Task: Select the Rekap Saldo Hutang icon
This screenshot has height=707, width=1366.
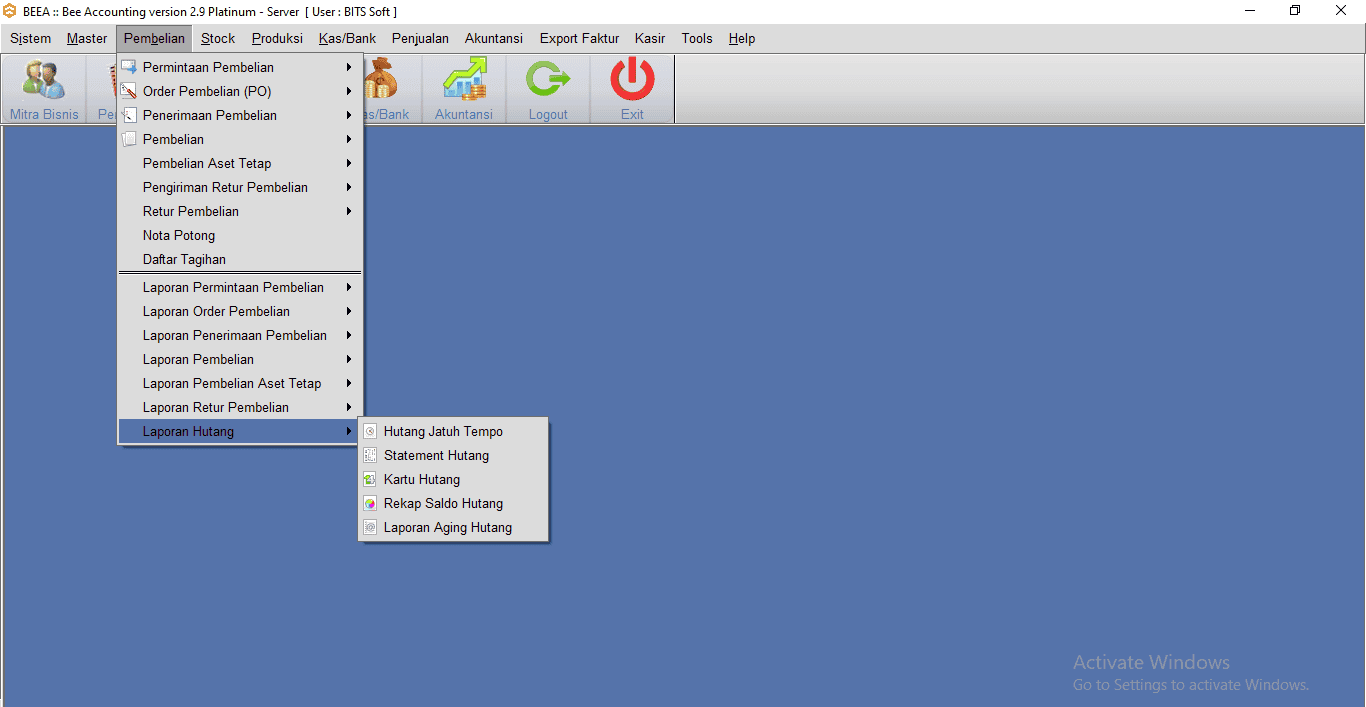Action: 370,504
